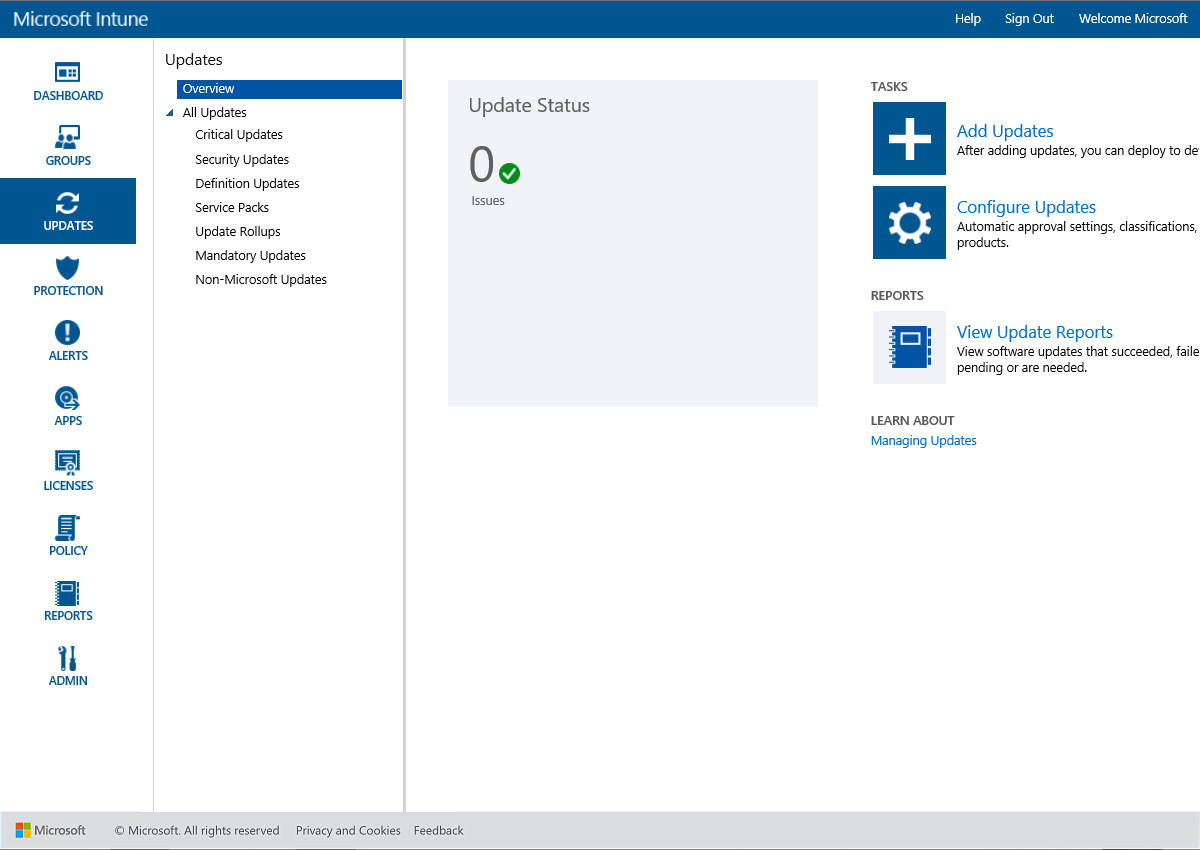Click the Add Updates plus tile

point(909,138)
